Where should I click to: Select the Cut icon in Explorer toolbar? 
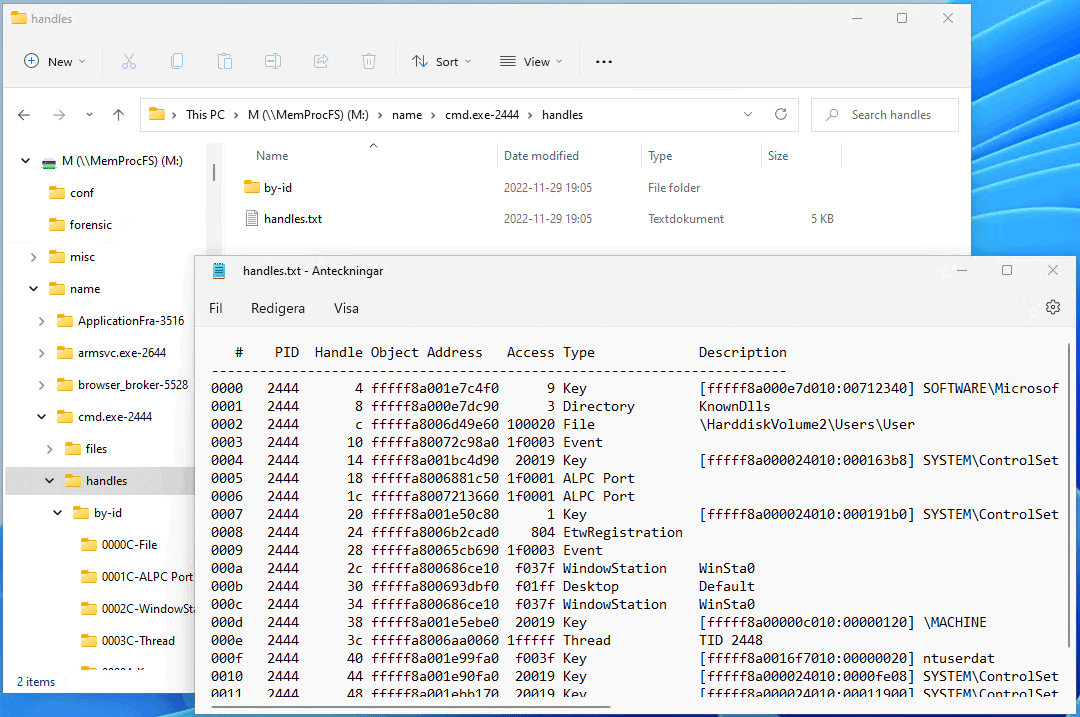(x=128, y=61)
